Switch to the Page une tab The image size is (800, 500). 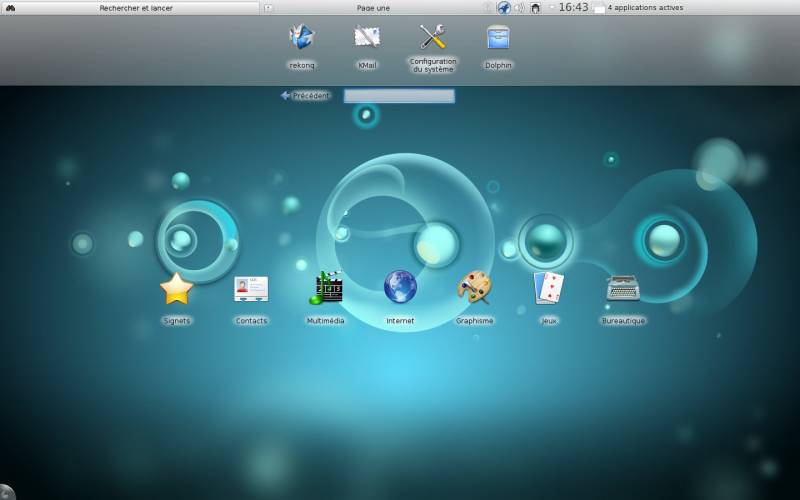click(x=373, y=8)
